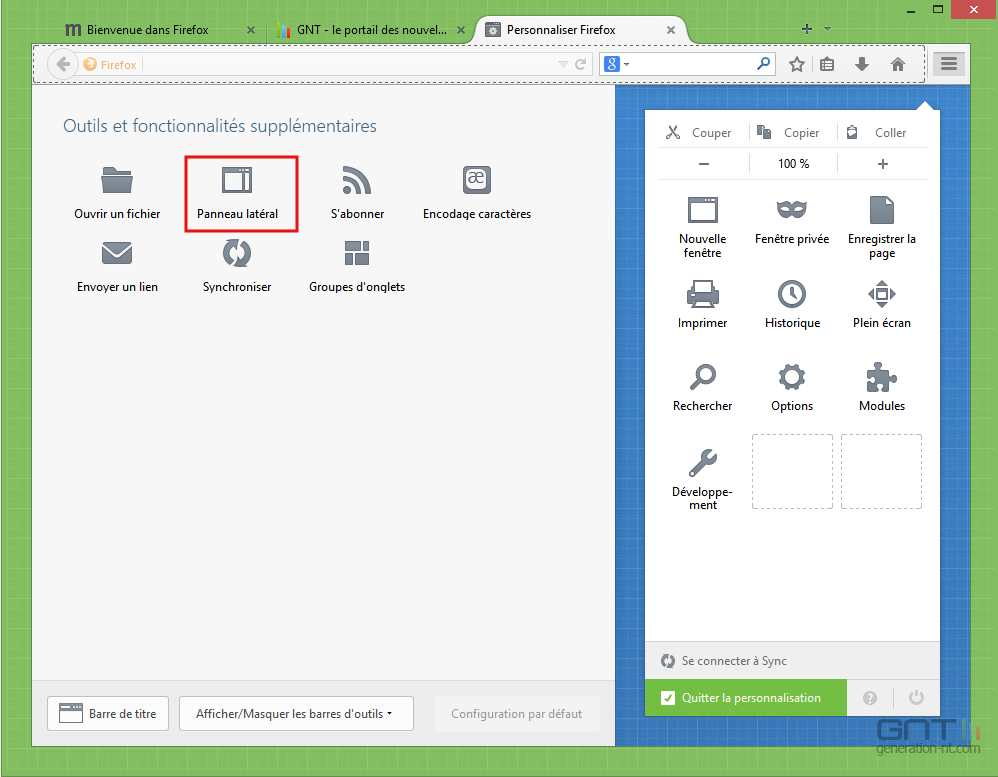Click the home icon in the toolbar
Image resolution: width=998 pixels, height=777 pixels.
click(897, 64)
